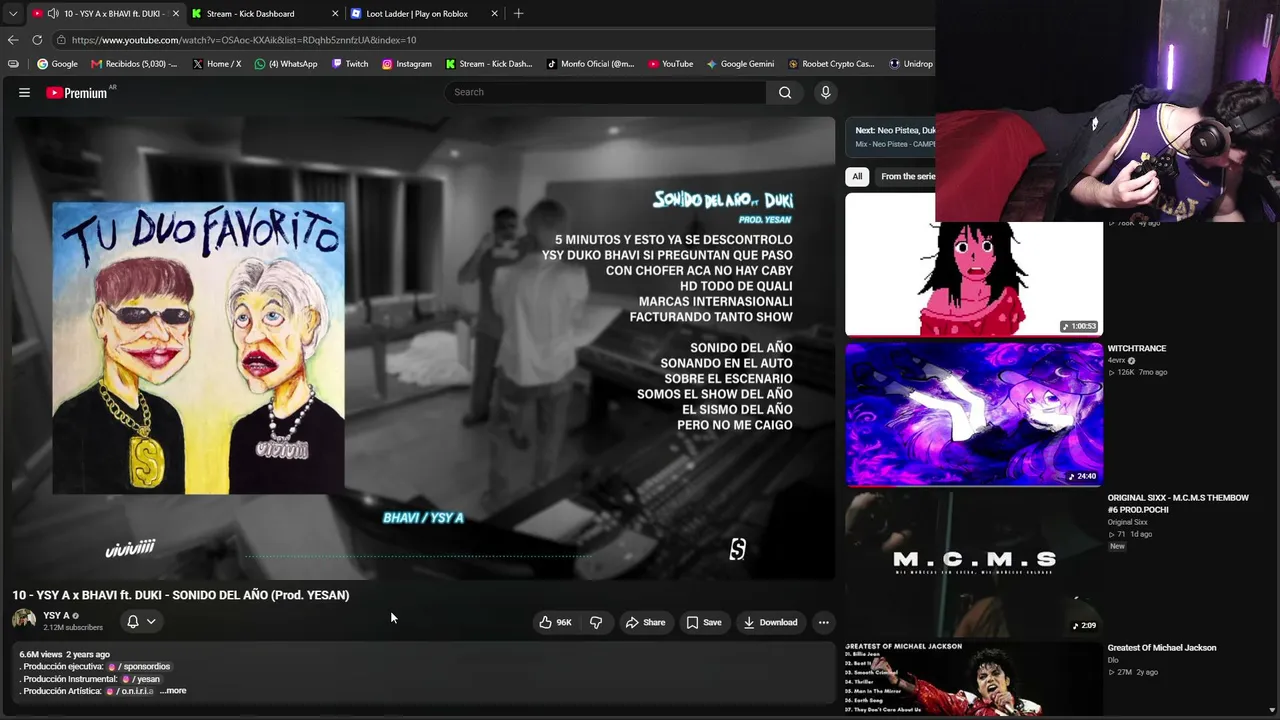Open the WITCHTRANCE video title

coord(1137,349)
